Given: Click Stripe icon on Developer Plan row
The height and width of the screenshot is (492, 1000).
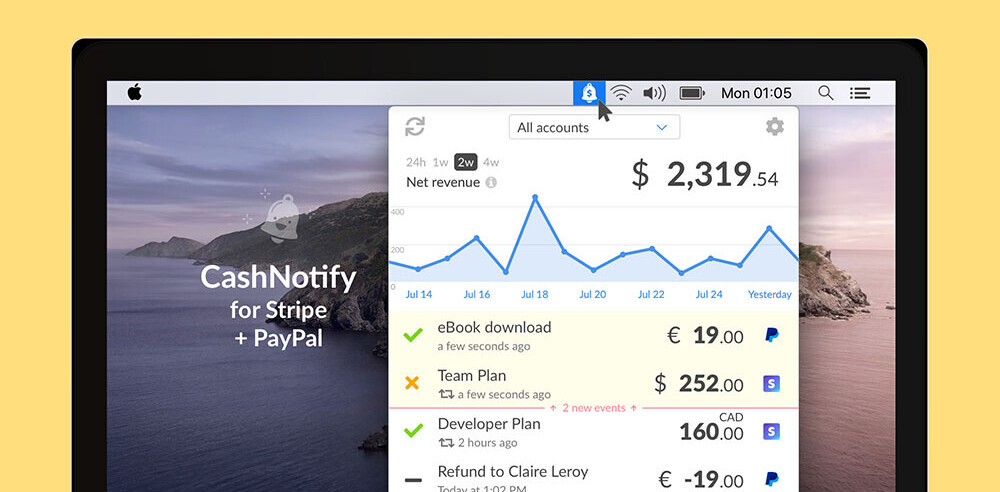Looking at the screenshot, I should click(x=771, y=431).
